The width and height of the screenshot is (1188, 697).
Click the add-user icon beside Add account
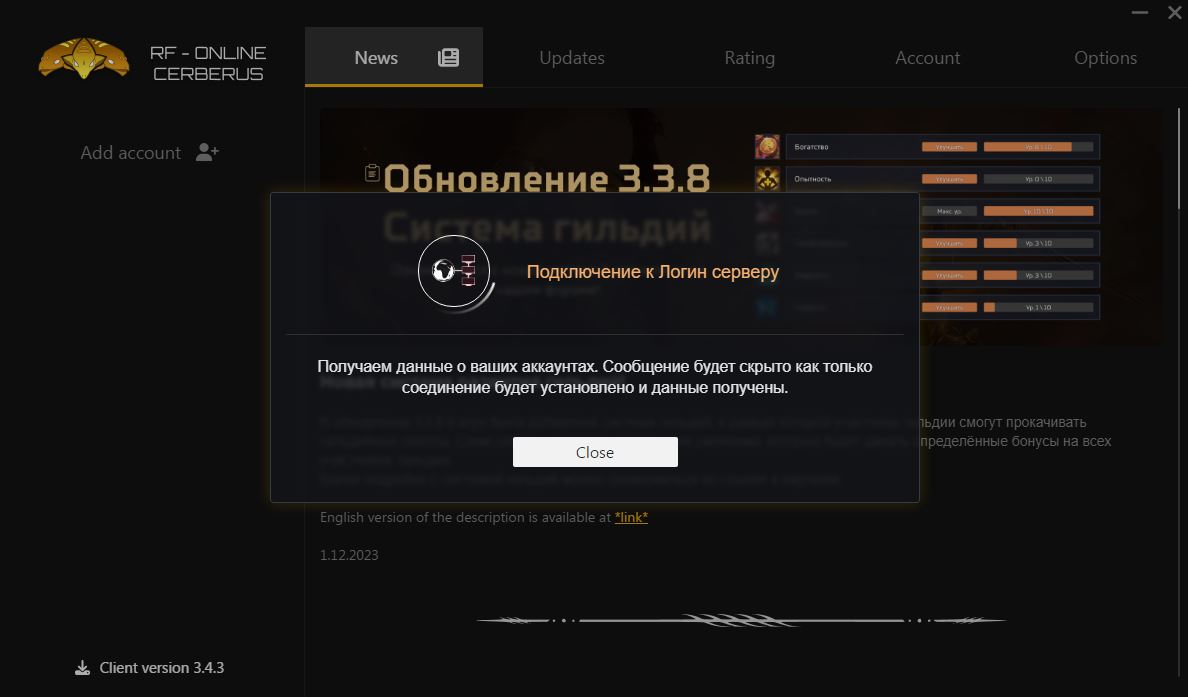[x=207, y=152]
